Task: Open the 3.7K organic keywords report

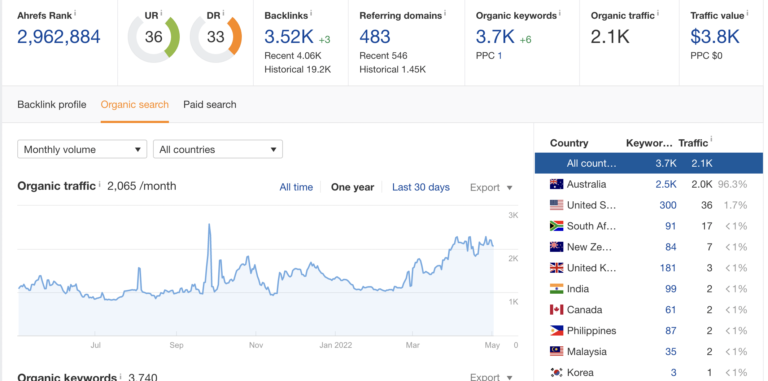Action: 495,37
